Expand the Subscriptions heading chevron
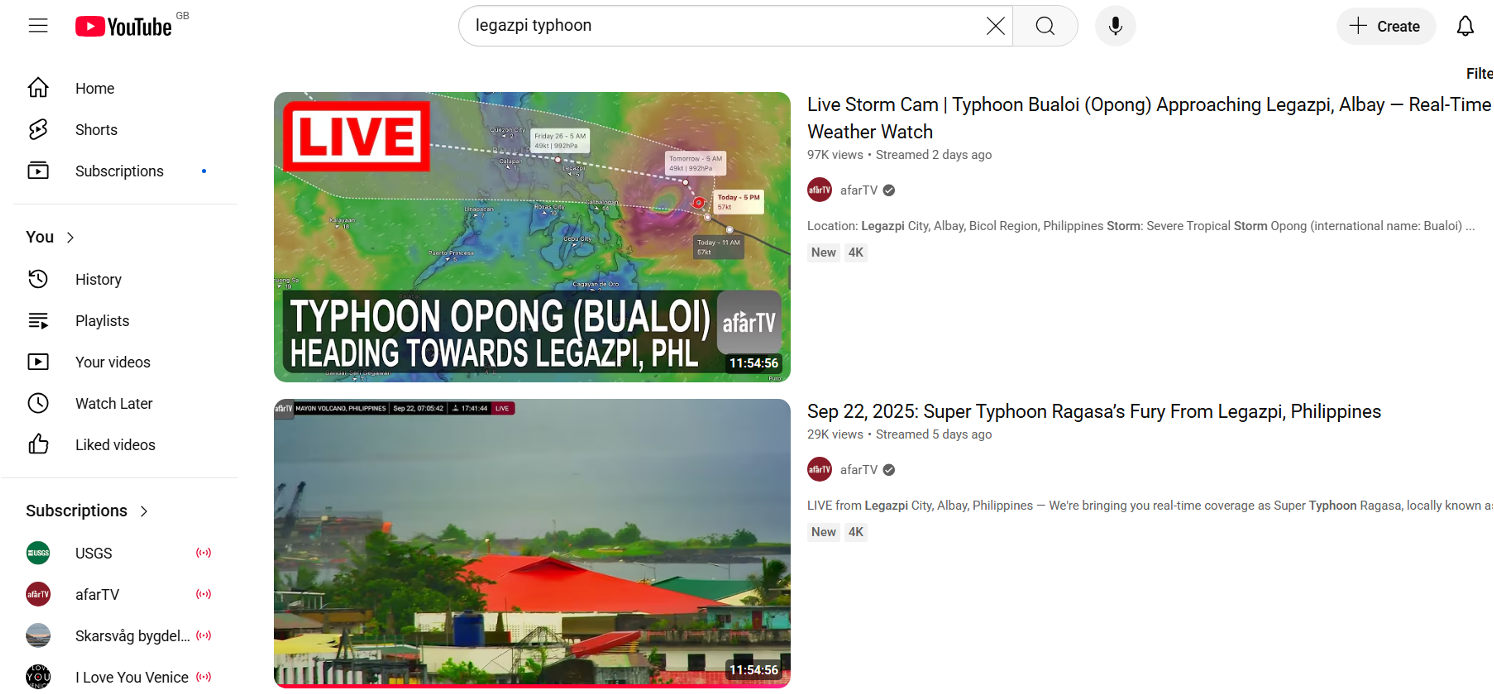This screenshot has height=694, width=1494. click(144, 511)
